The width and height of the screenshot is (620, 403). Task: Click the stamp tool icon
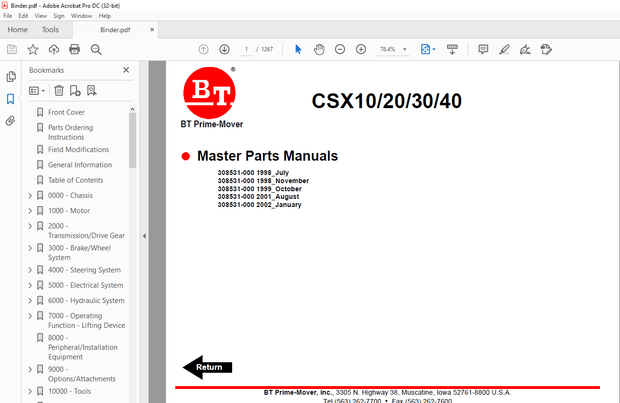pyautogui.click(x=546, y=49)
